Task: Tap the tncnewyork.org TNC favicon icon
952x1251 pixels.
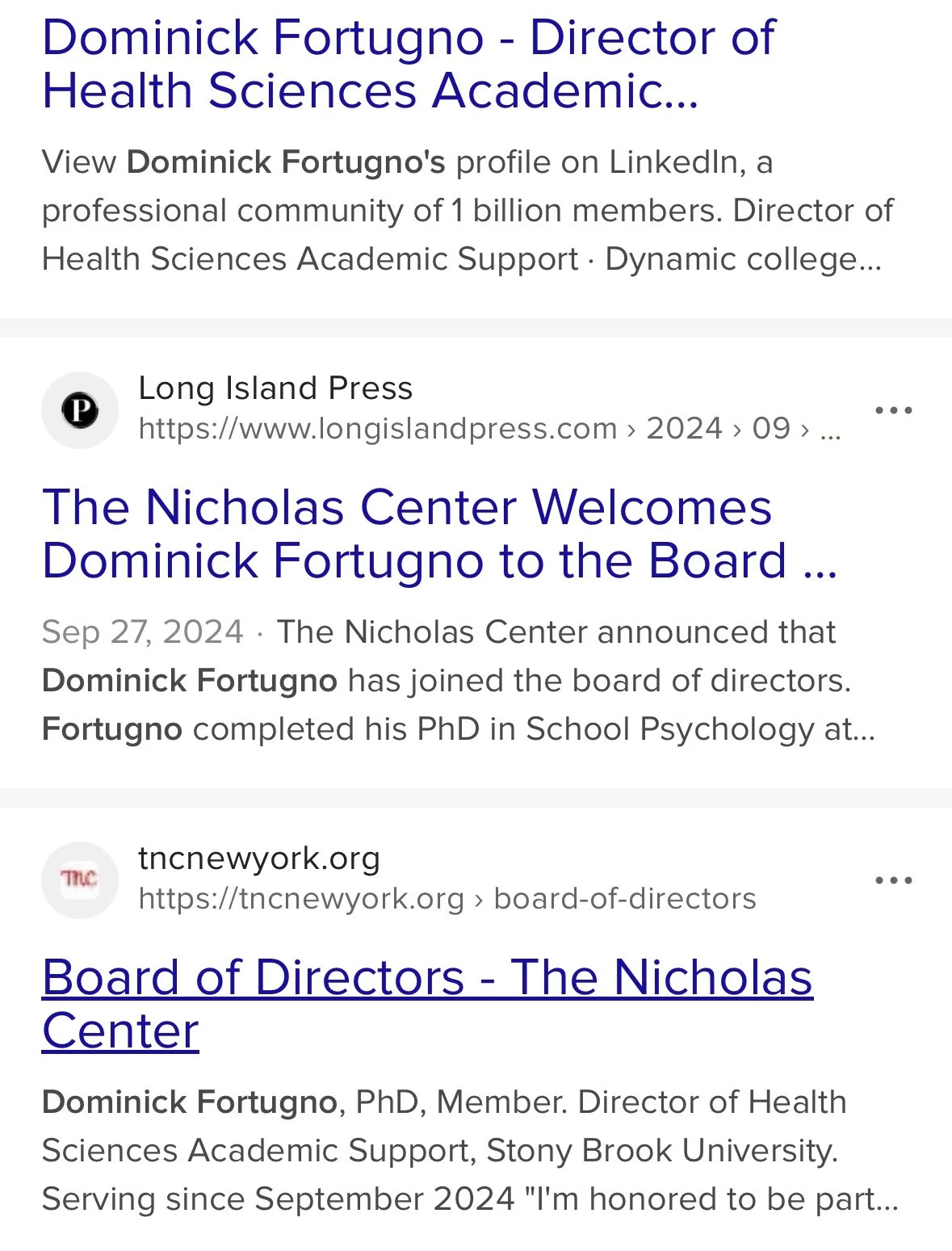Action: pos(80,880)
